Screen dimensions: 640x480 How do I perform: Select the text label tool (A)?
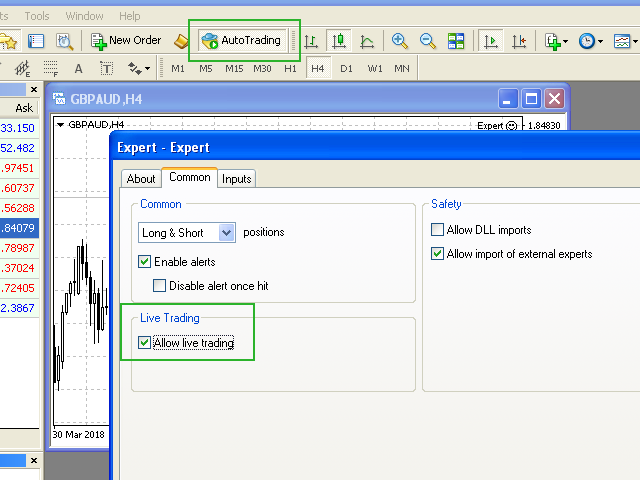click(79, 68)
